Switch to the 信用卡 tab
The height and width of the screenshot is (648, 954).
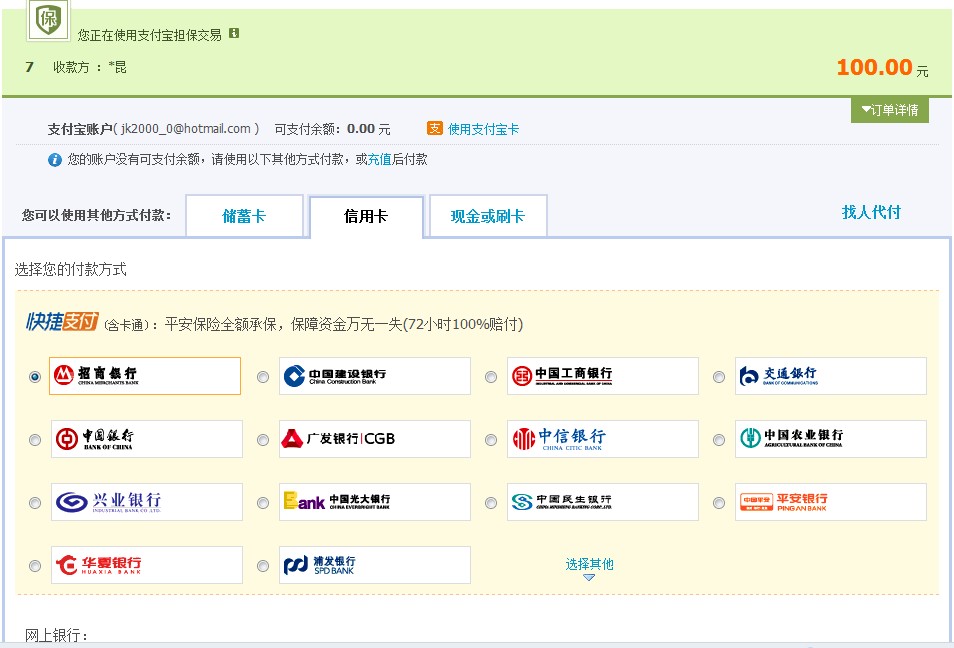(366, 216)
